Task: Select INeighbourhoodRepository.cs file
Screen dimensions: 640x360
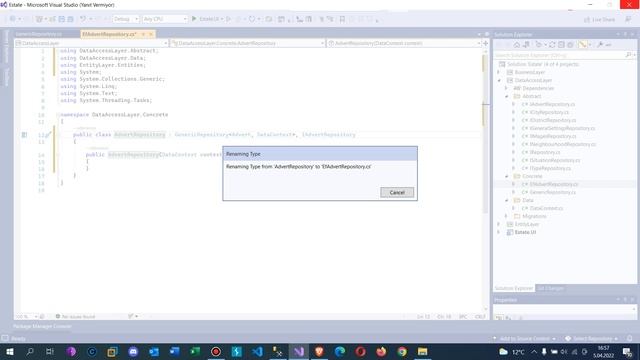Action: [562, 144]
